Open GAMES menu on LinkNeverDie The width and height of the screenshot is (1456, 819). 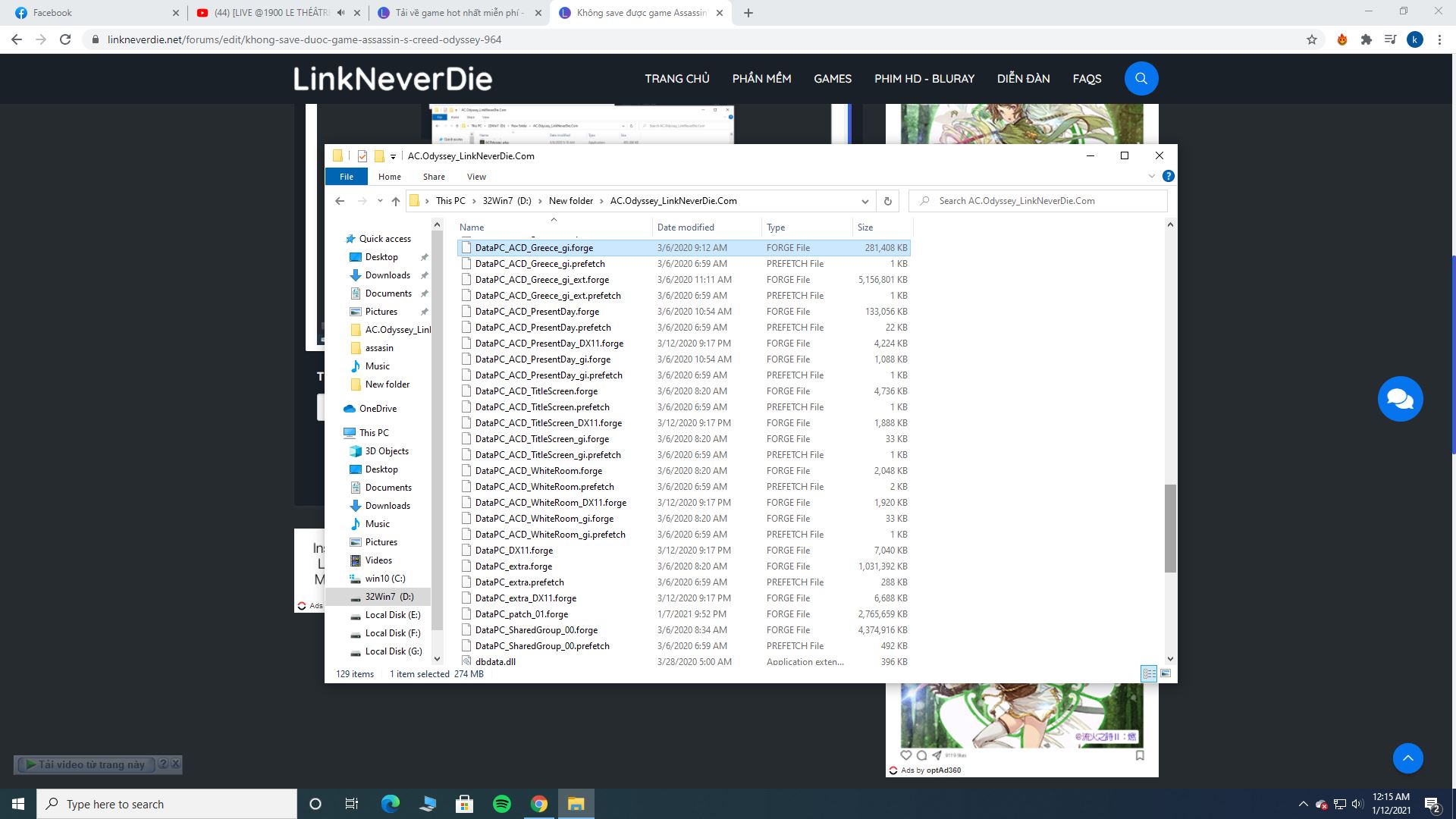pos(832,78)
